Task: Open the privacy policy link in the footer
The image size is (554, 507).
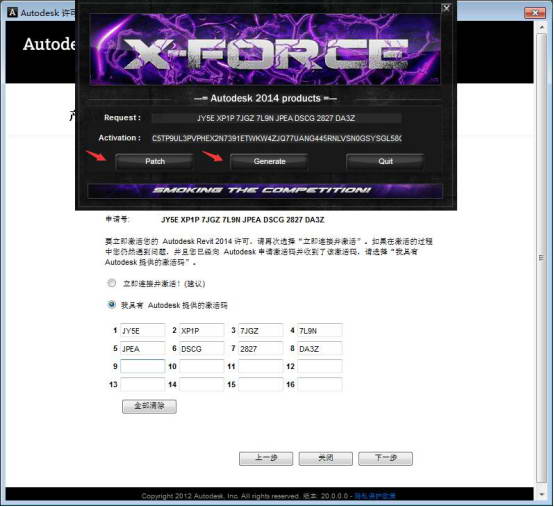Action: [x=375, y=496]
